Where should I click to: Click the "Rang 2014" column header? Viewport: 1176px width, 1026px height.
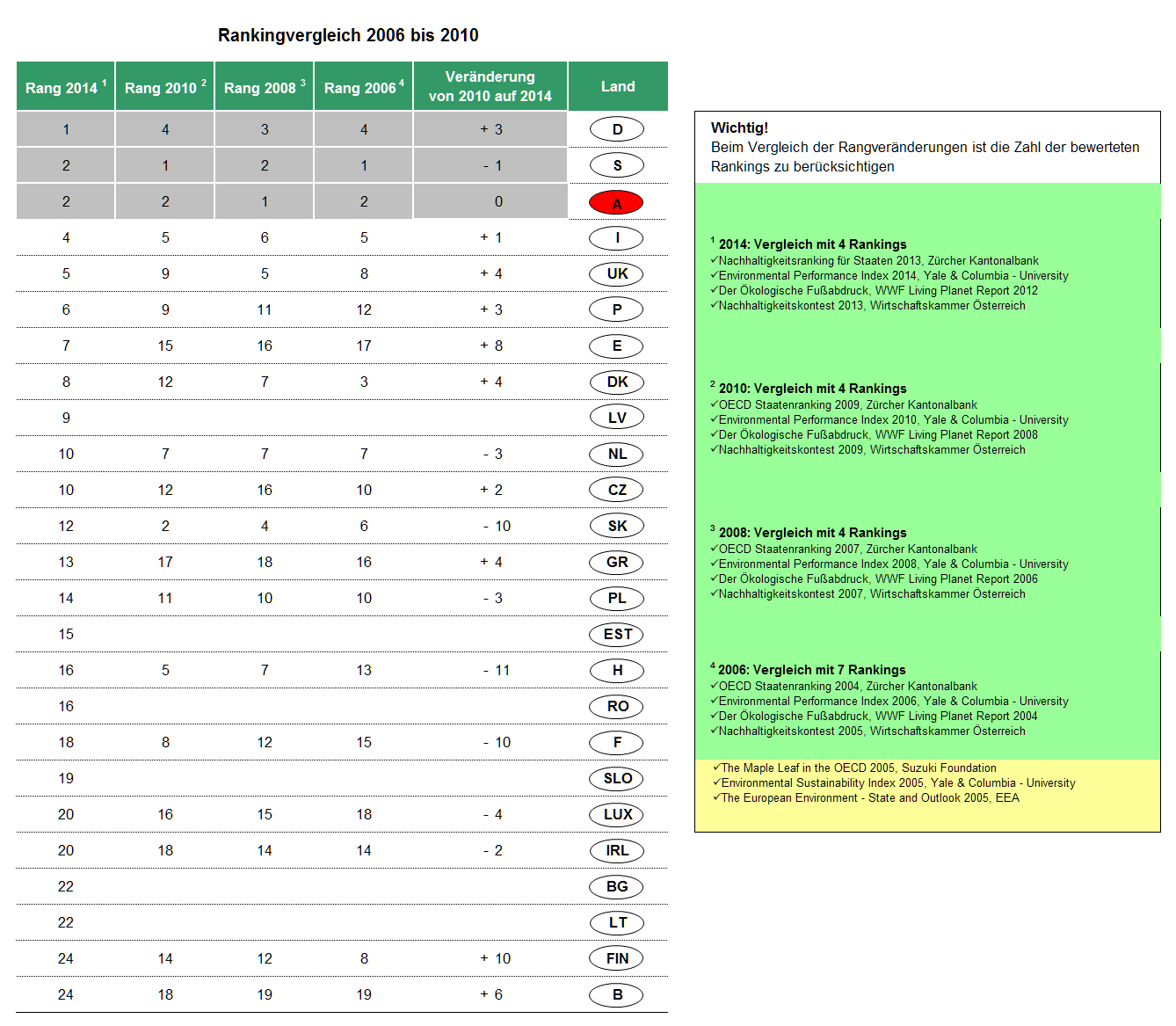pos(65,87)
